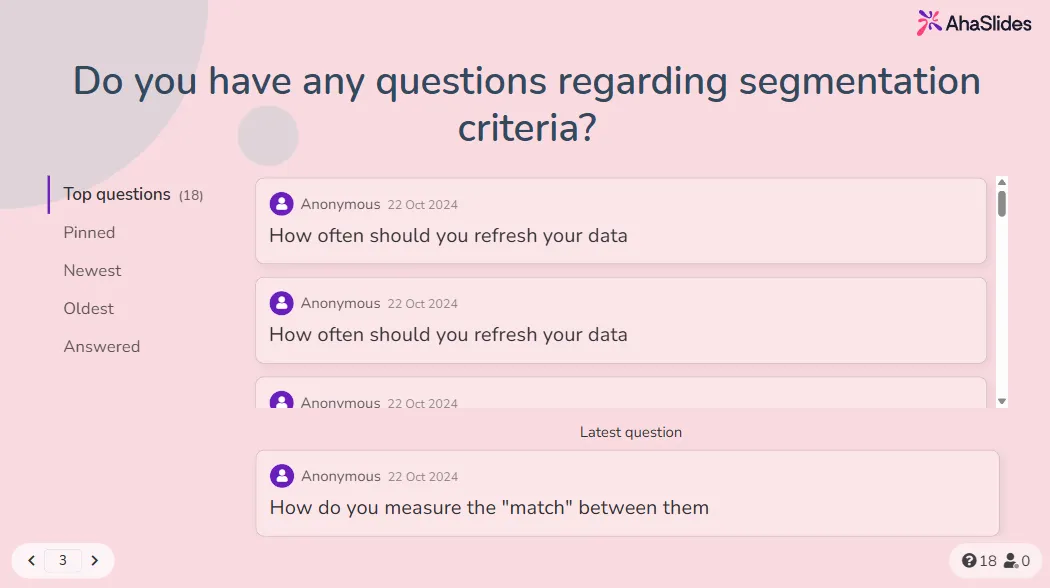Click the slide number 3 field
Viewport: 1050px width, 588px height.
point(63,561)
